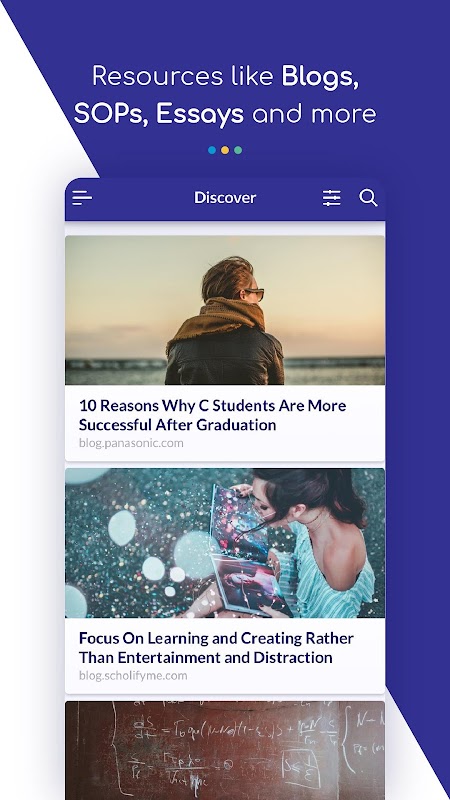Open article '10 Reasons Why C Students' title
This screenshot has height=800, width=450.
(x=212, y=415)
